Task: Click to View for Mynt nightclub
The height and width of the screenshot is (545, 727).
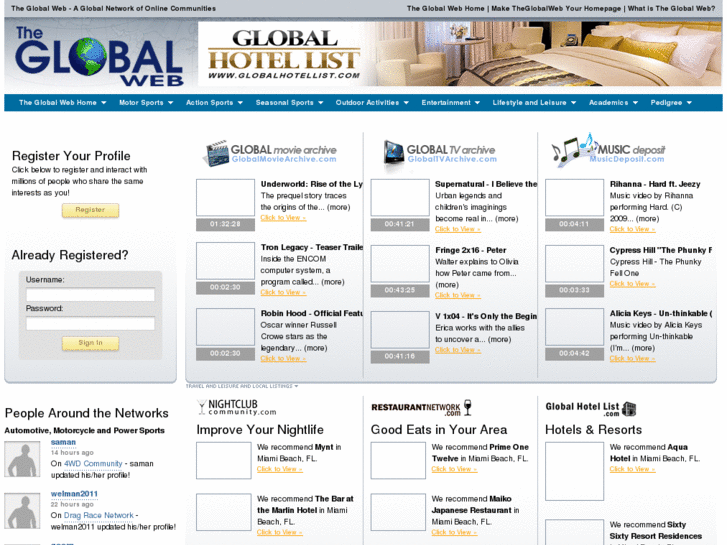Action: (x=280, y=469)
